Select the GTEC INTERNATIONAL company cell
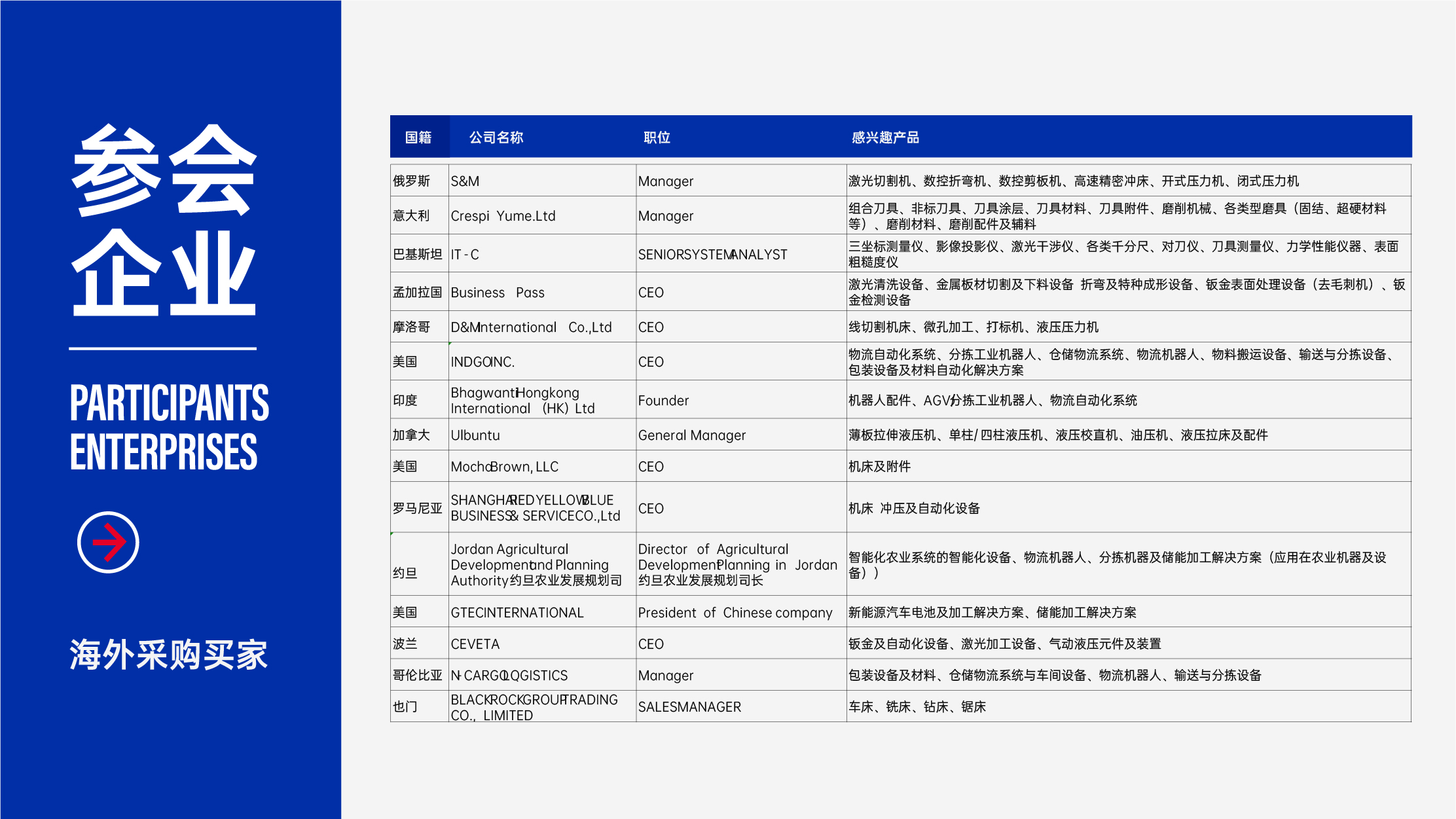This screenshot has height=819, width=1456. pyautogui.click(x=543, y=612)
